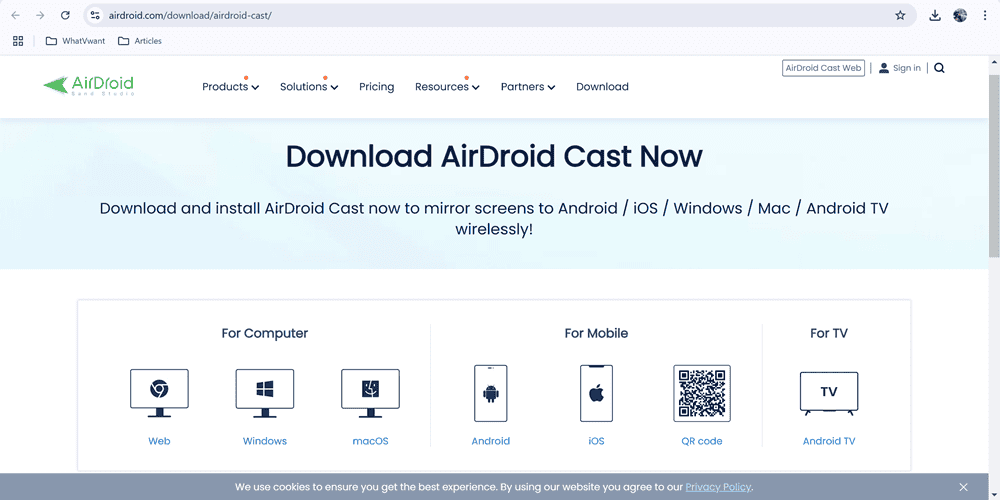1000x500 pixels.
Task: Click the For TV heading
Action: click(x=829, y=333)
